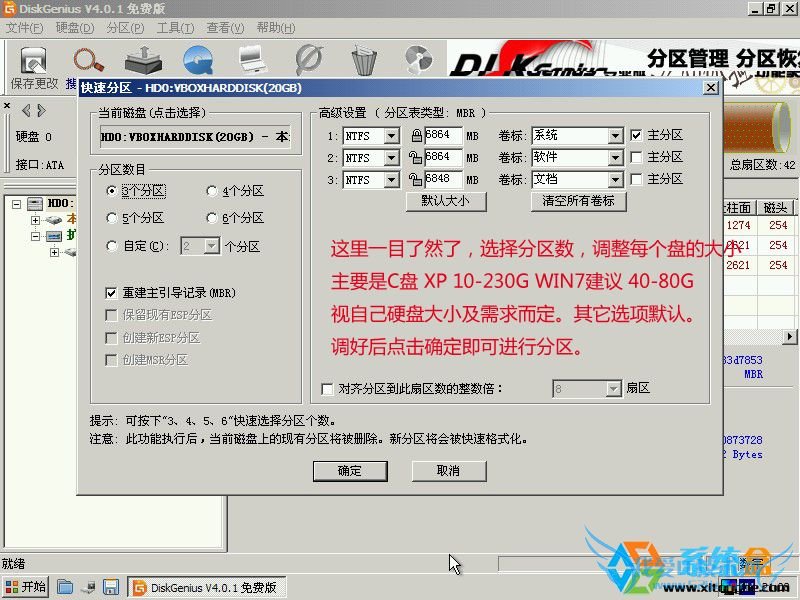The image size is (800, 600).
Task: Click the 1274 cell in the partition table
Action: tap(738, 226)
